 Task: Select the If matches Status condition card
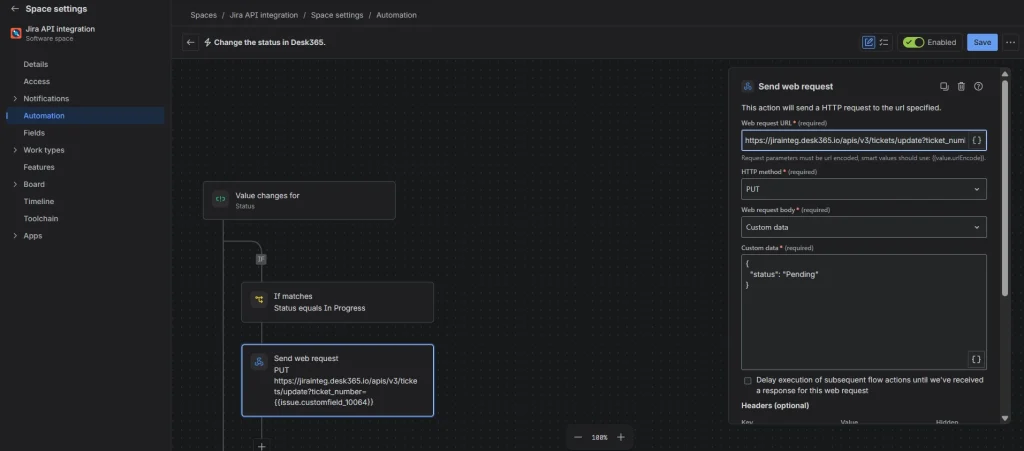click(x=337, y=302)
